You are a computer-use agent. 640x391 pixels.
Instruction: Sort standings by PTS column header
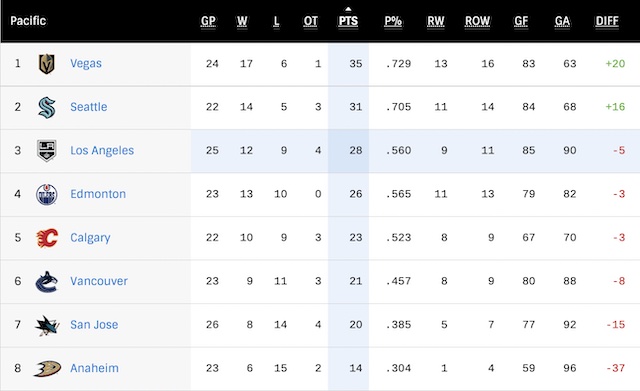(348, 21)
